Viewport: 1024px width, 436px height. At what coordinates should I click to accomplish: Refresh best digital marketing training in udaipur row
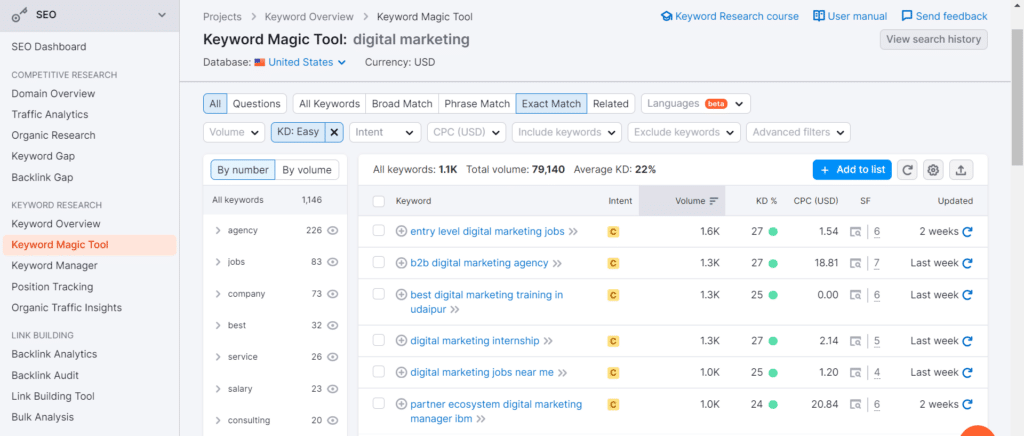(967, 295)
